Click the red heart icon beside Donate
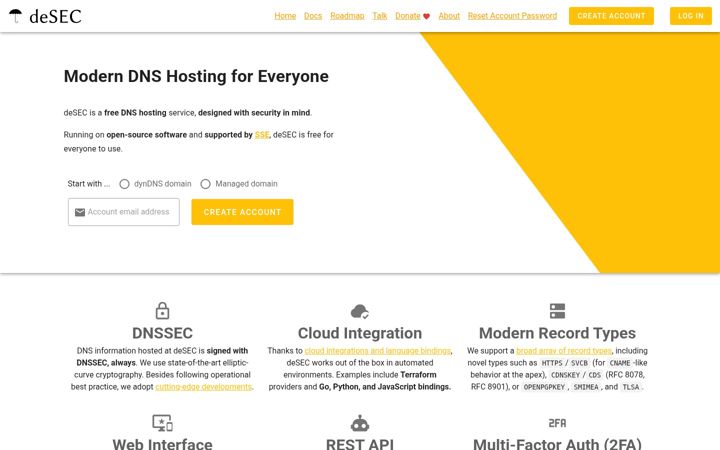The image size is (720, 450). 426,16
